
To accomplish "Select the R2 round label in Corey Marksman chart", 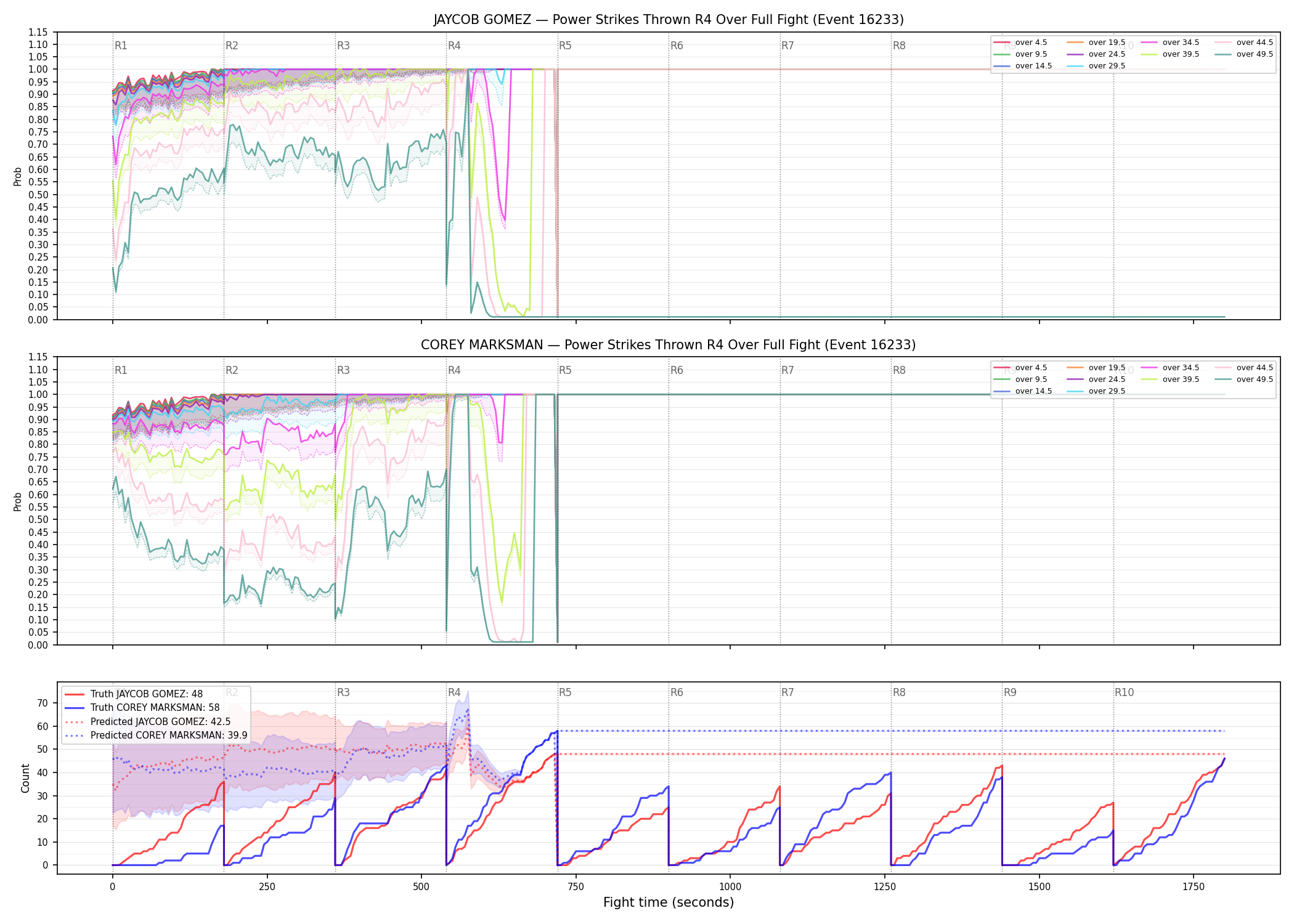I will [x=232, y=370].
